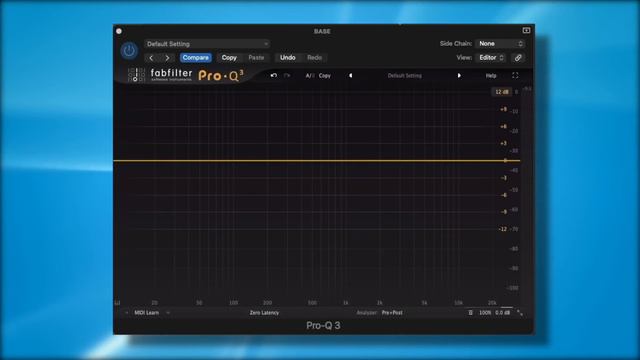Open the View Editor dropdown
640x360 pixels.
tap(491, 58)
